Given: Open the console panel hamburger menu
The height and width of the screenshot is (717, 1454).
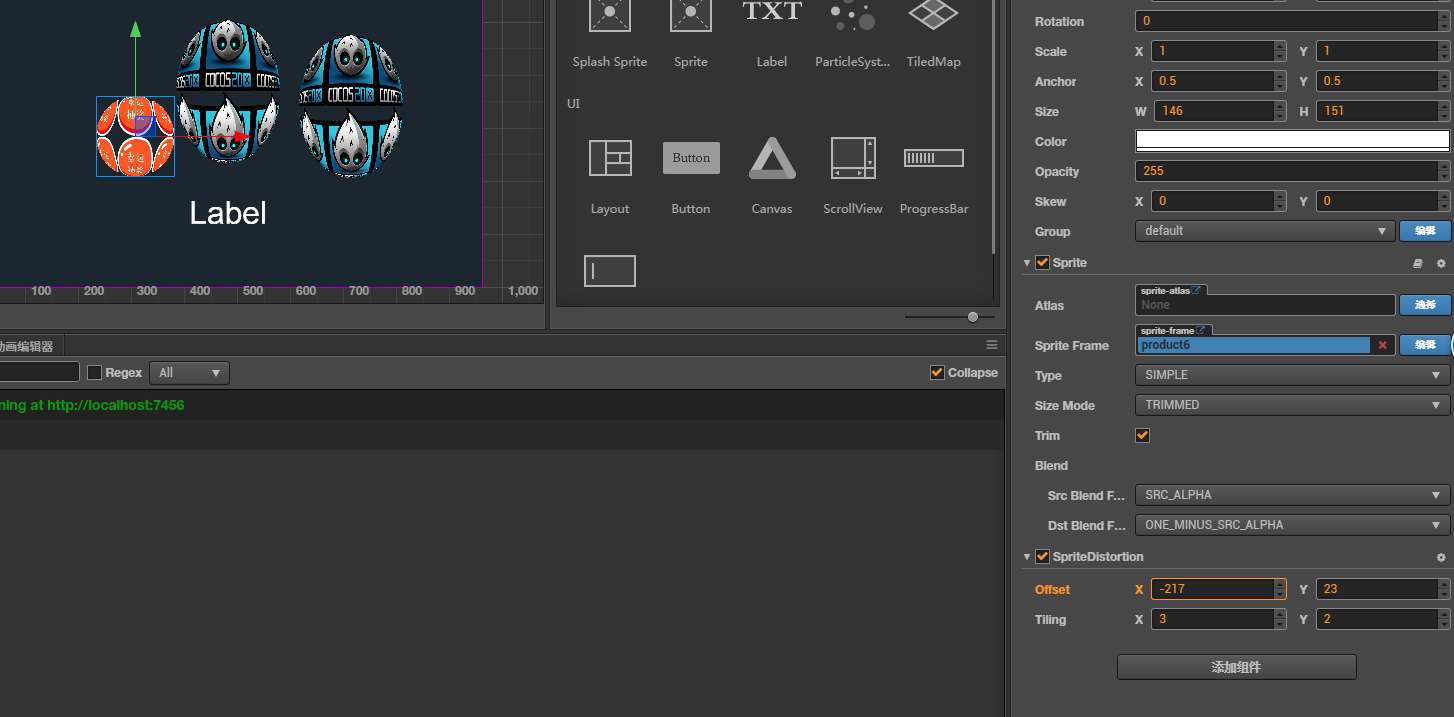Looking at the screenshot, I should (992, 345).
